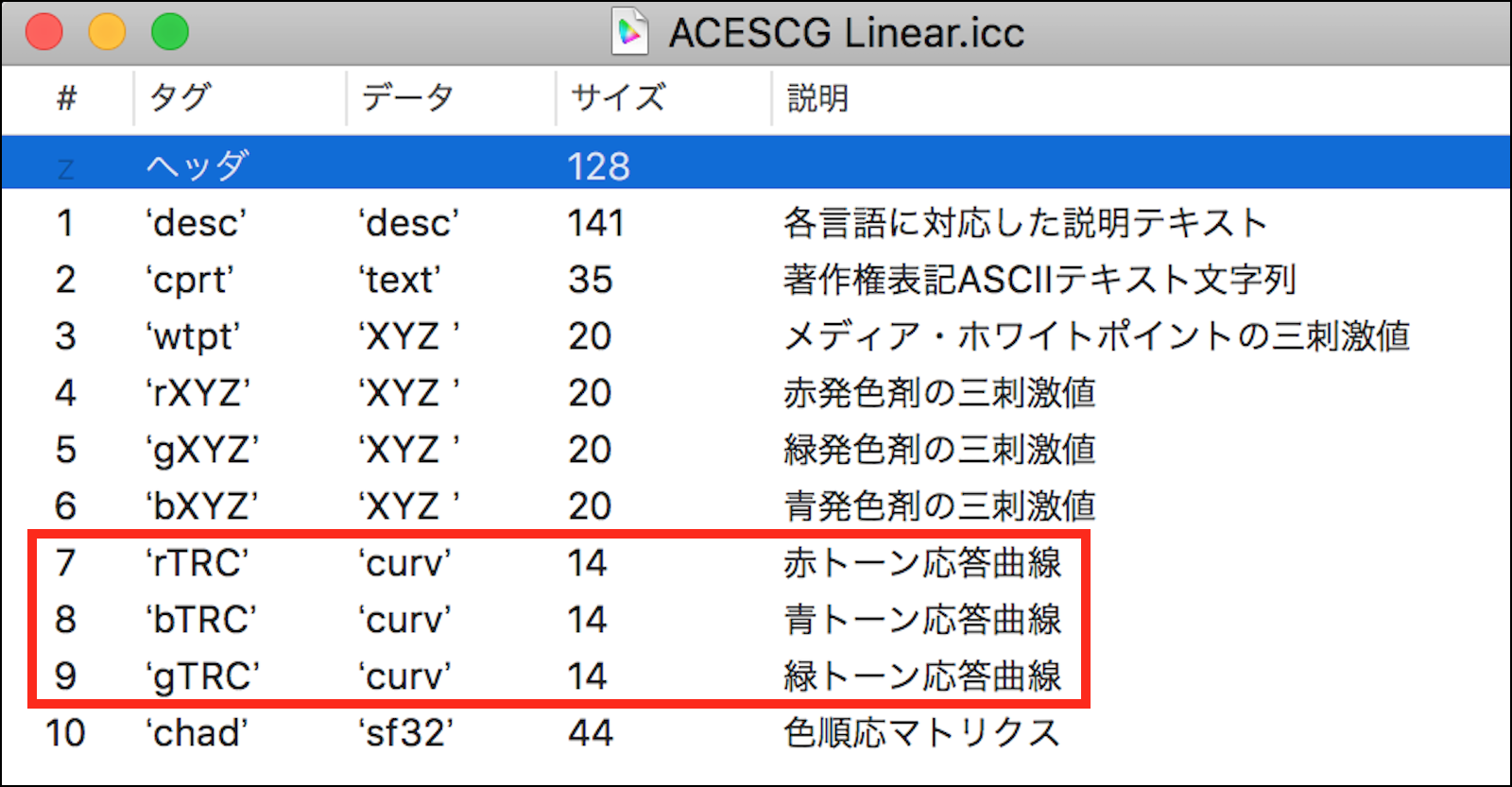Click description 青発色剤の三刺激値

click(939, 506)
